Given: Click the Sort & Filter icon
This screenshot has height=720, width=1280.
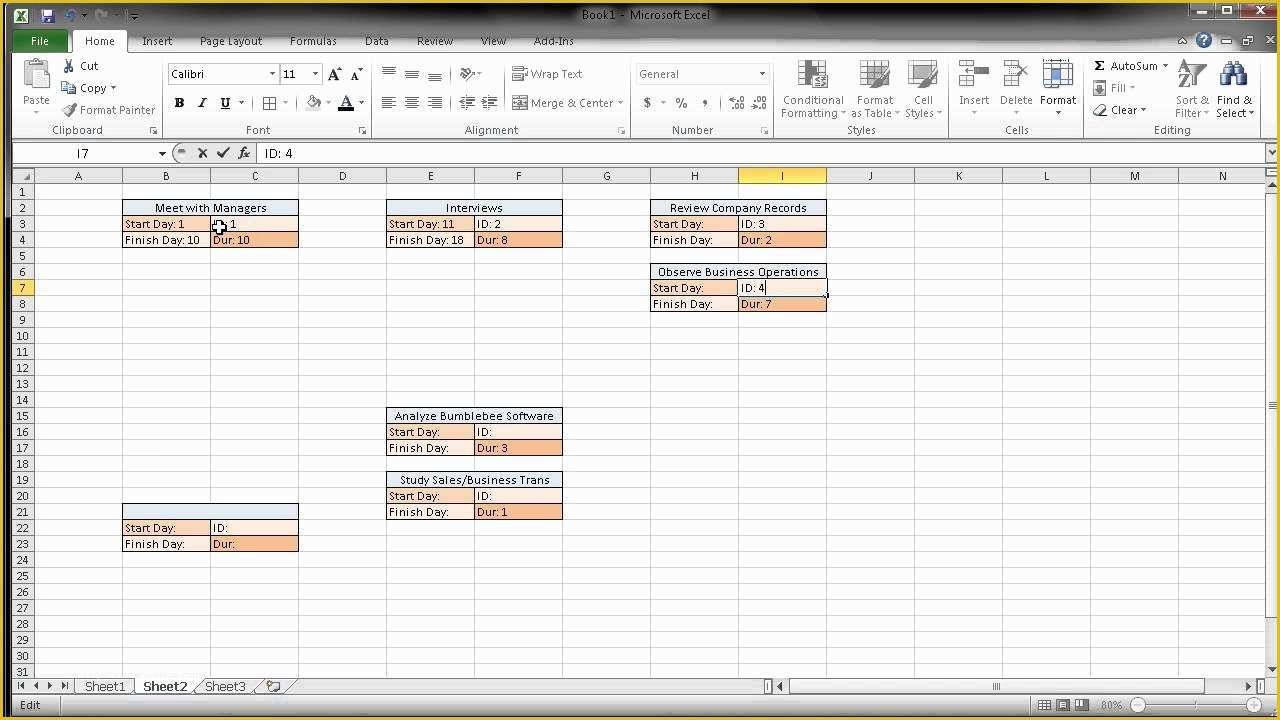Looking at the screenshot, I should (x=1190, y=88).
